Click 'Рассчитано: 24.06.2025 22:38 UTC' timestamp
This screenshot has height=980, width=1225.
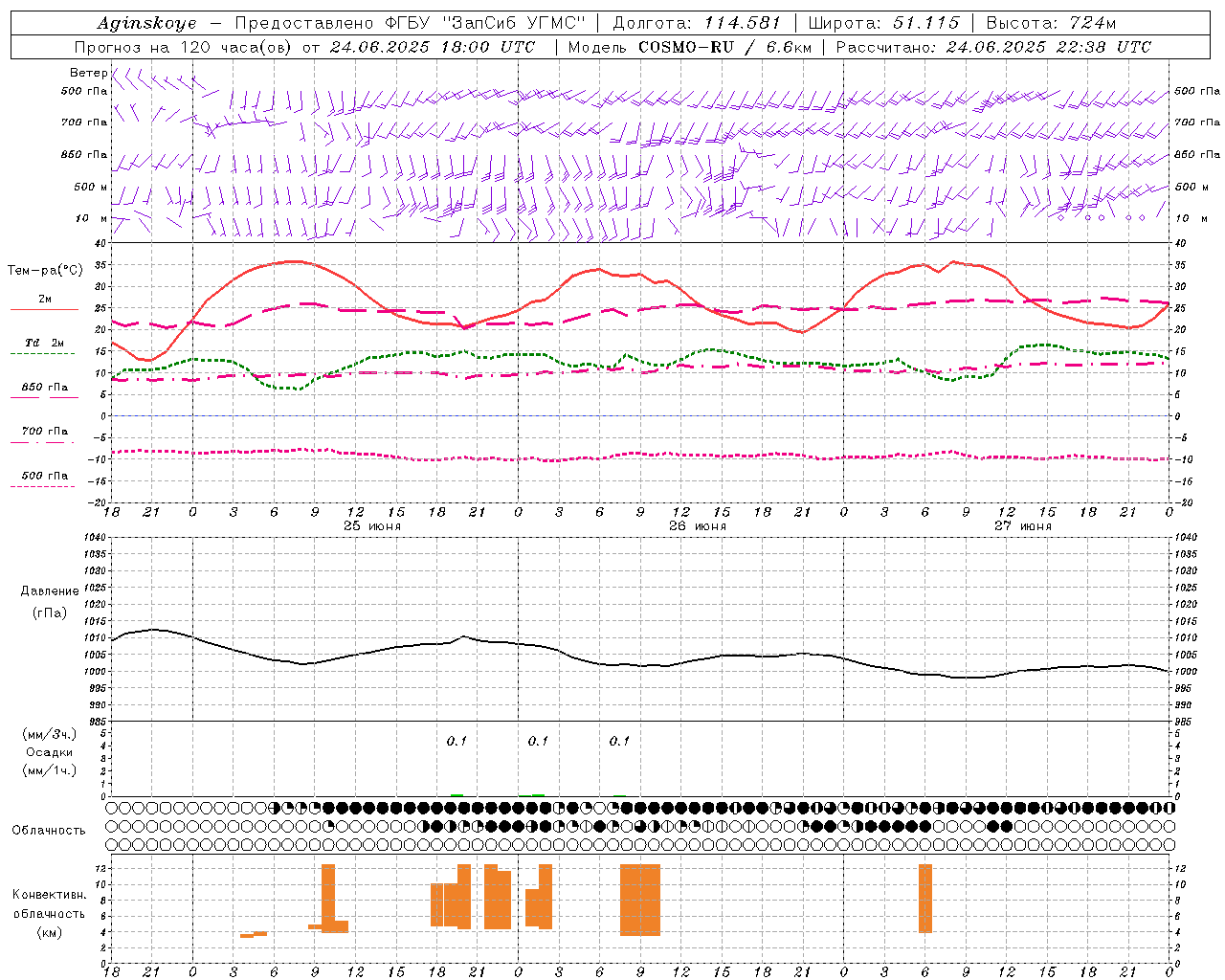pyautogui.click(x=993, y=47)
